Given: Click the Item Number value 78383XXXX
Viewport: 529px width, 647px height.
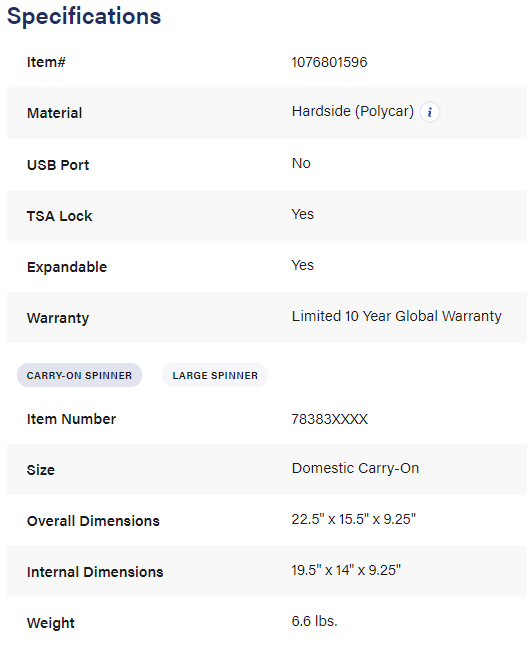Looking at the screenshot, I should tap(329, 419).
